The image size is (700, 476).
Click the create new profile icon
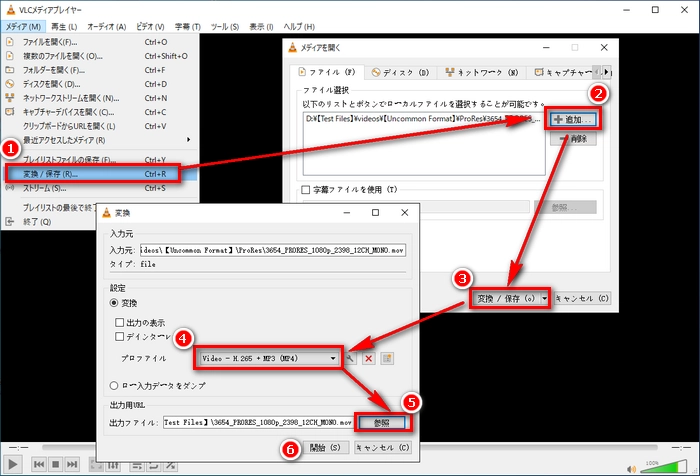click(x=387, y=358)
